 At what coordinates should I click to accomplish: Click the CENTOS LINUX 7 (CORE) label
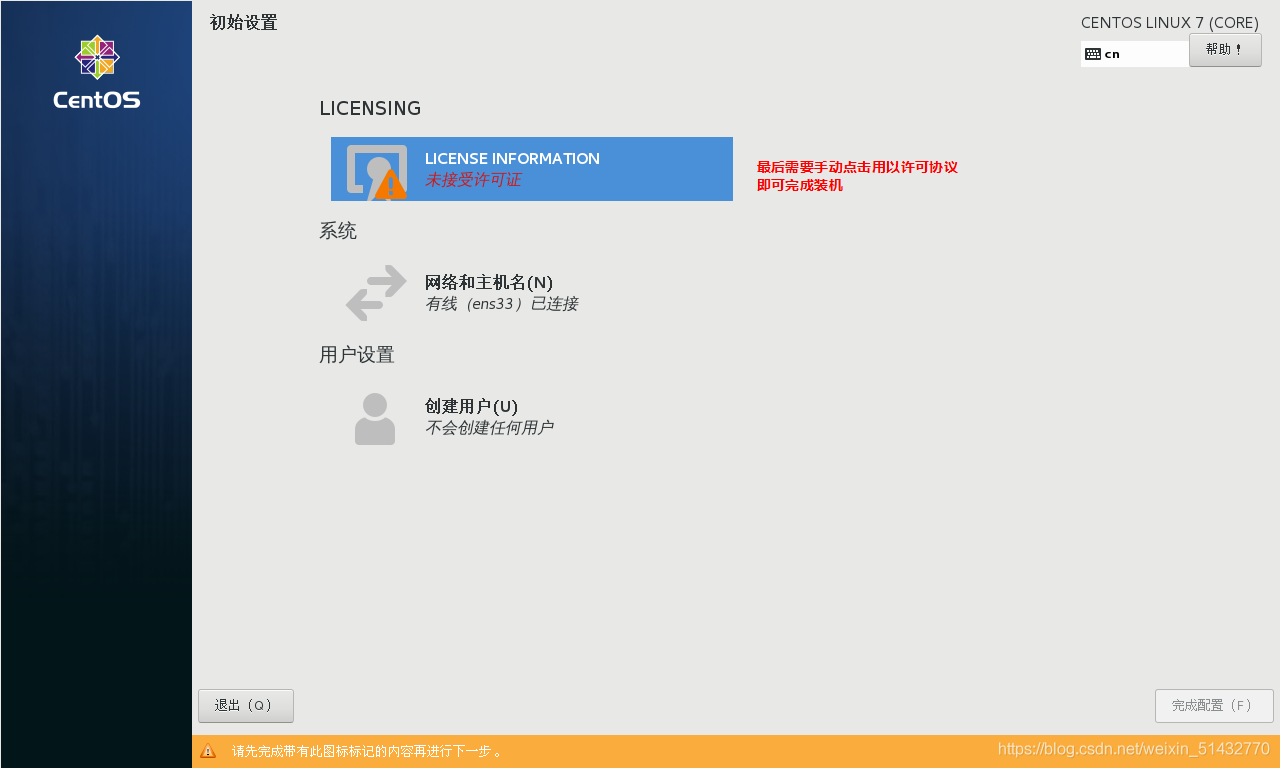(1170, 23)
